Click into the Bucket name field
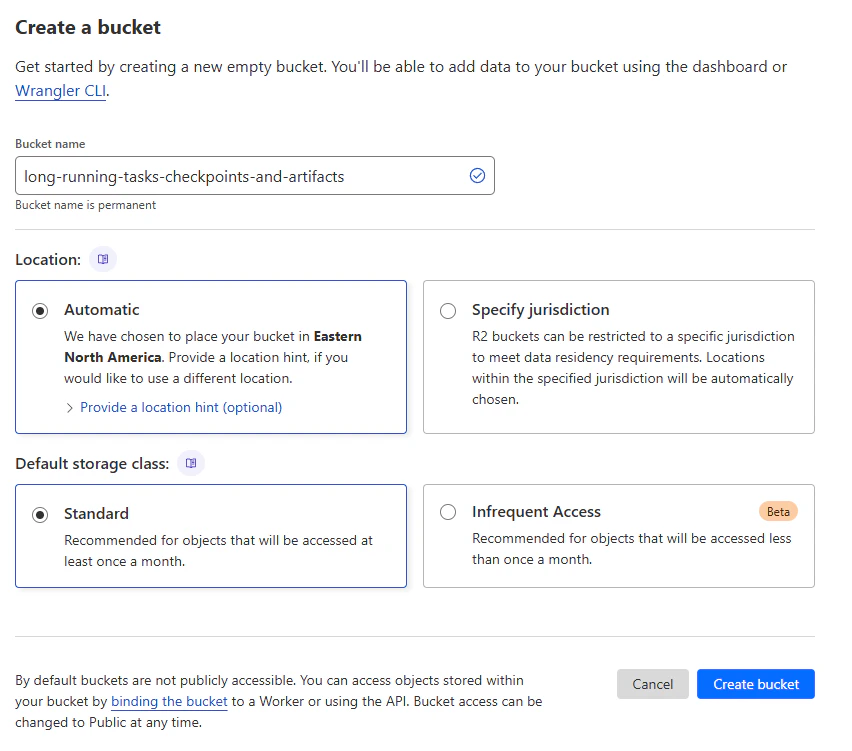 255,176
